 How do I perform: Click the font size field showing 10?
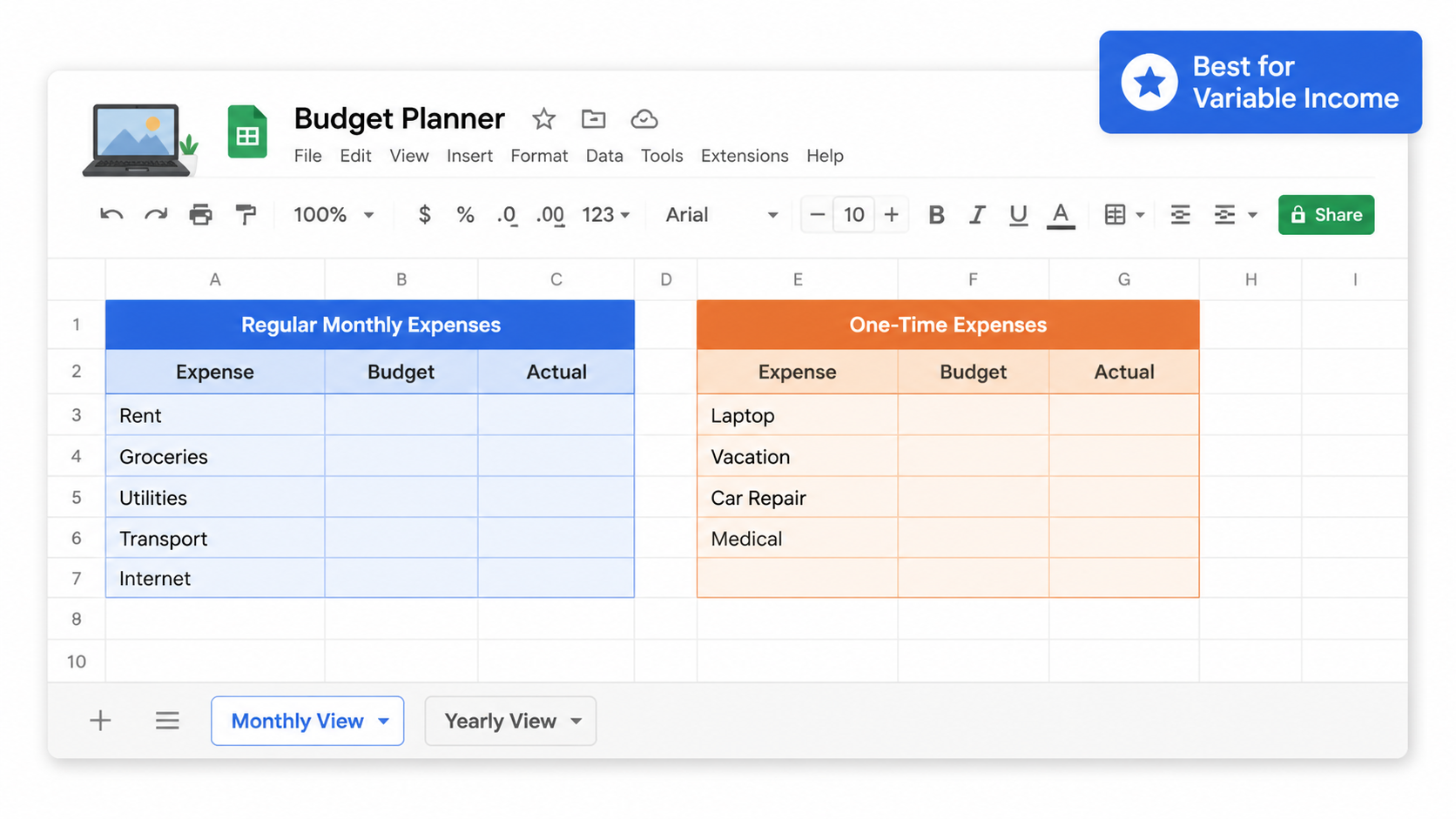(x=853, y=214)
